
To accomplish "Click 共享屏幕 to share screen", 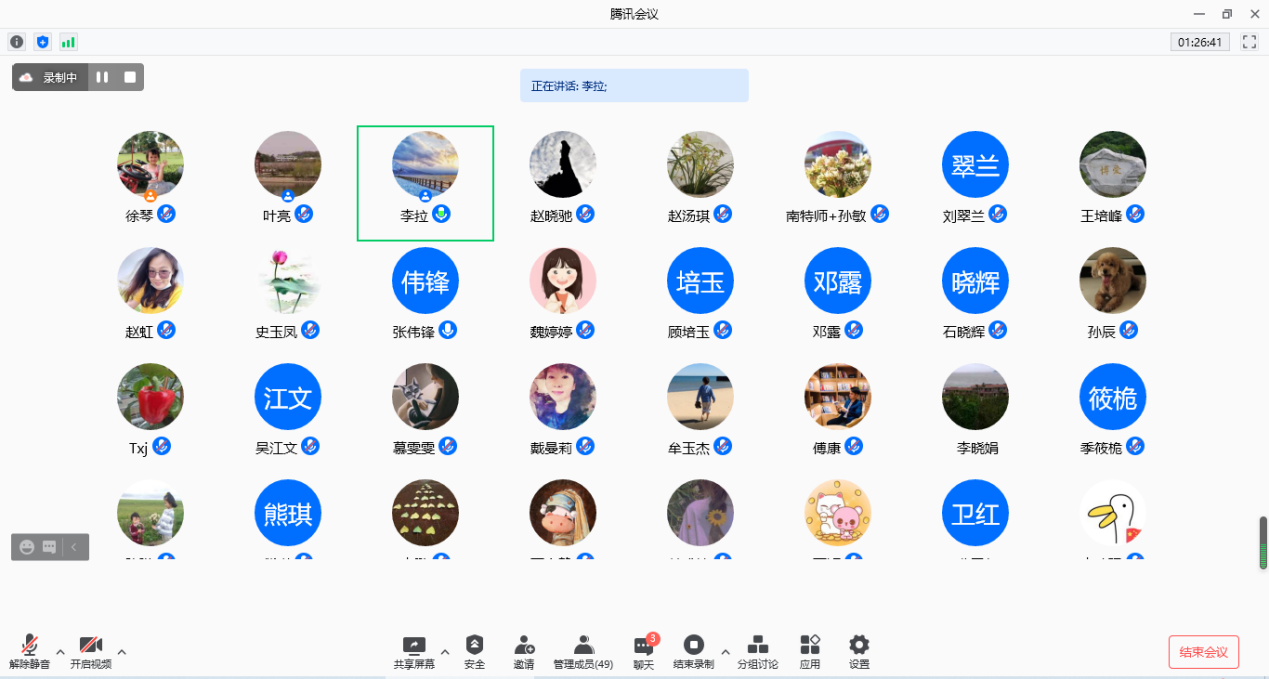I will (413, 651).
